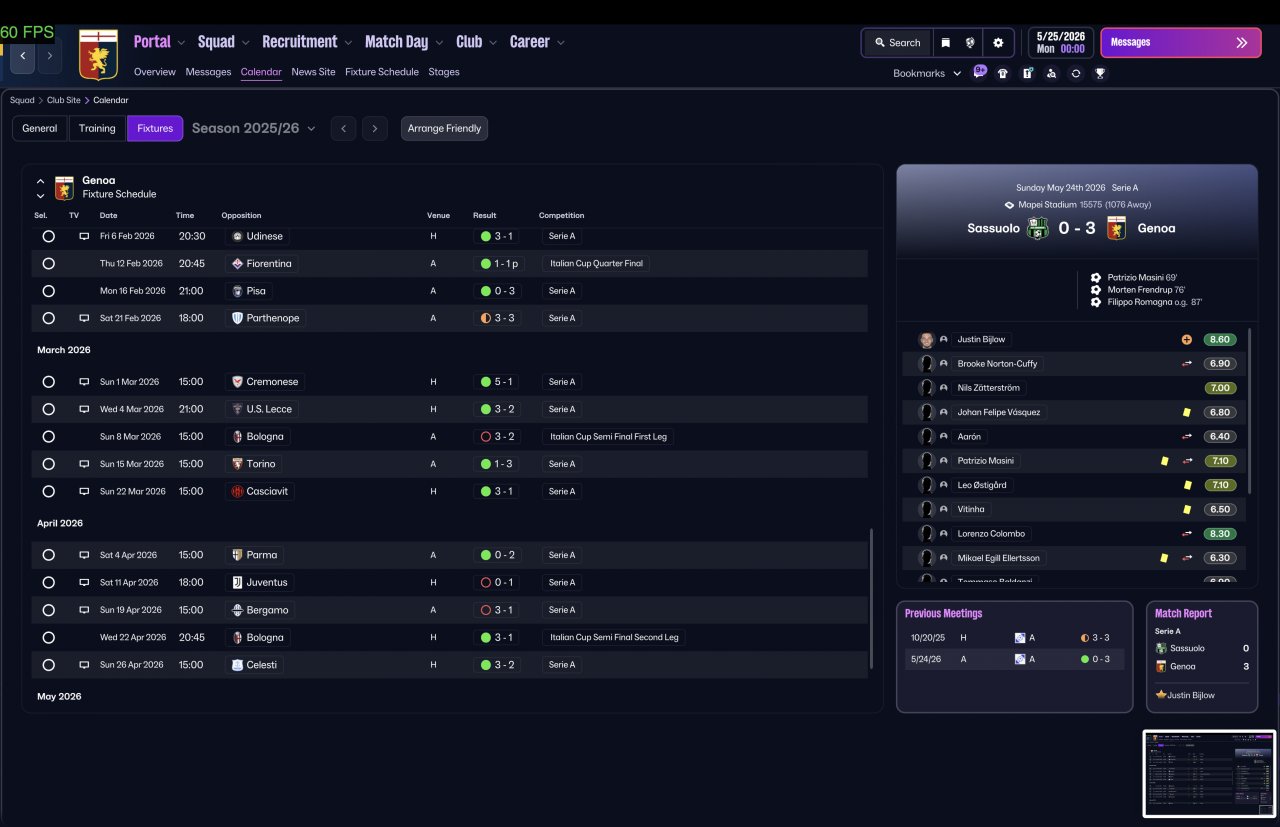The width and height of the screenshot is (1280, 827).
Task: Switch to the General tab
Action: [40, 128]
